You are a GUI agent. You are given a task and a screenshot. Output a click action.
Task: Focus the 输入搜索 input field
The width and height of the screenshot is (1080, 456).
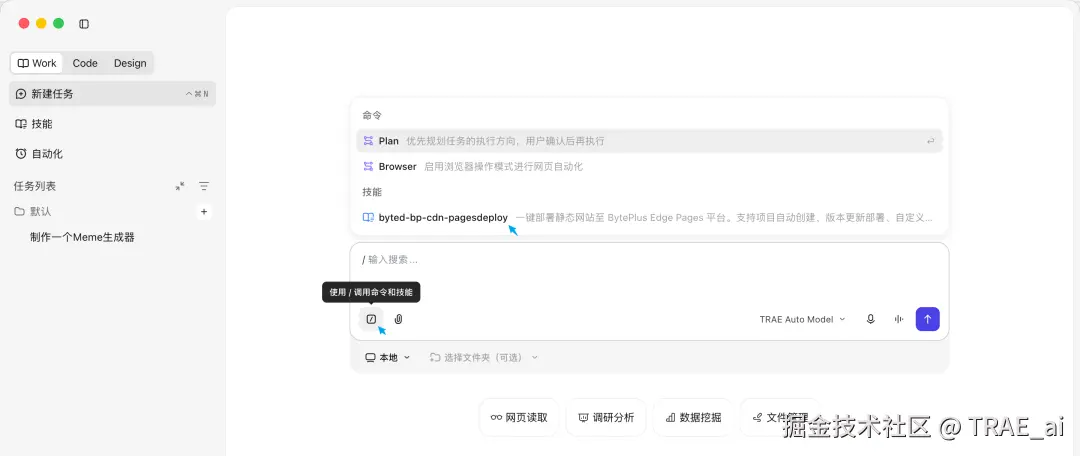649,260
